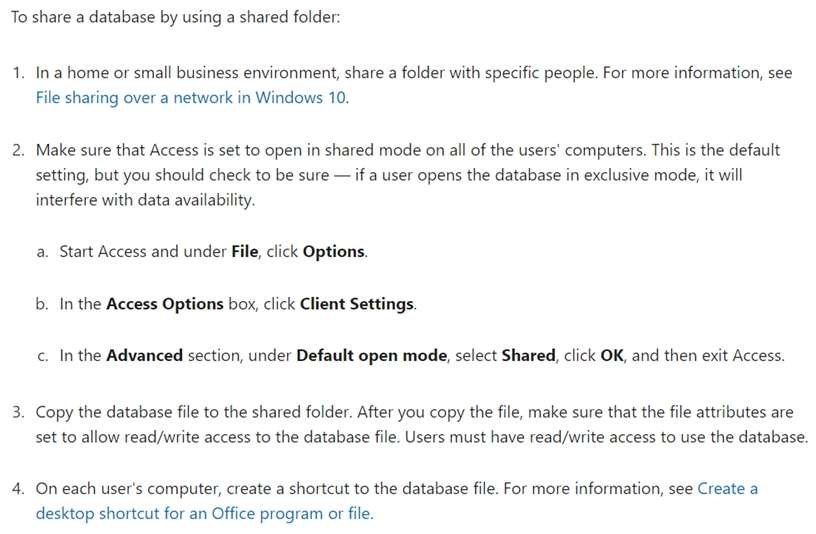Image resolution: width=816 pixels, height=534 pixels.
Task: Open the File sharing over a network link
Action: (192, 98)
